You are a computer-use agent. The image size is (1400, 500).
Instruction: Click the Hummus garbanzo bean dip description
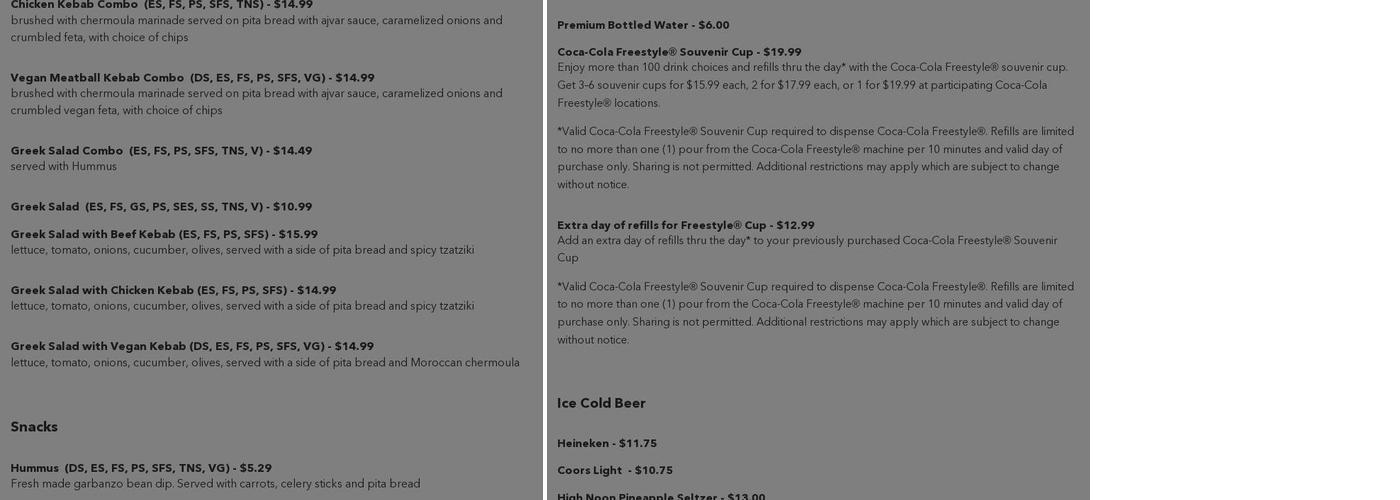[215, 484]
